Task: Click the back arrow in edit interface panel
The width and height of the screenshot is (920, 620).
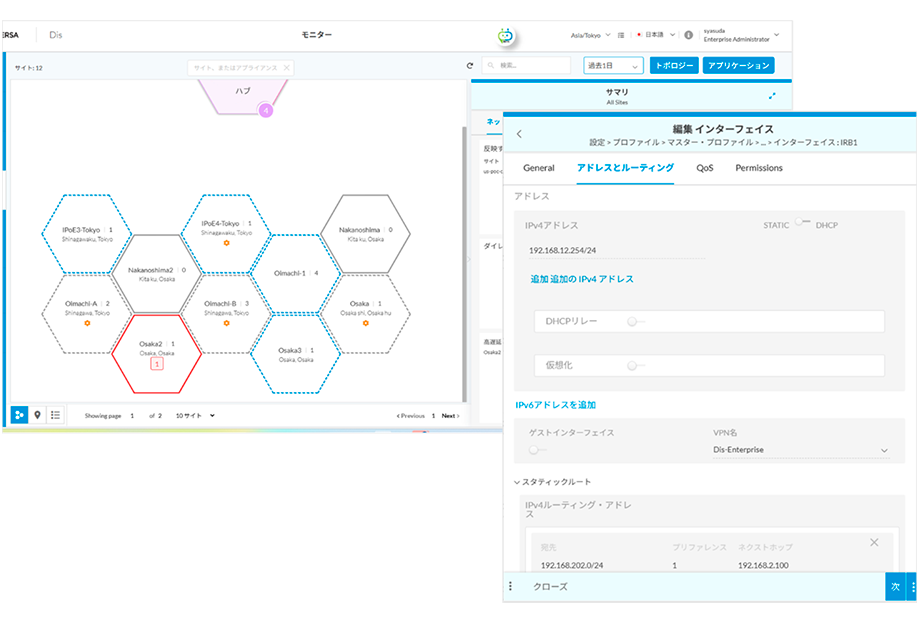Action: tap(519, 134)
